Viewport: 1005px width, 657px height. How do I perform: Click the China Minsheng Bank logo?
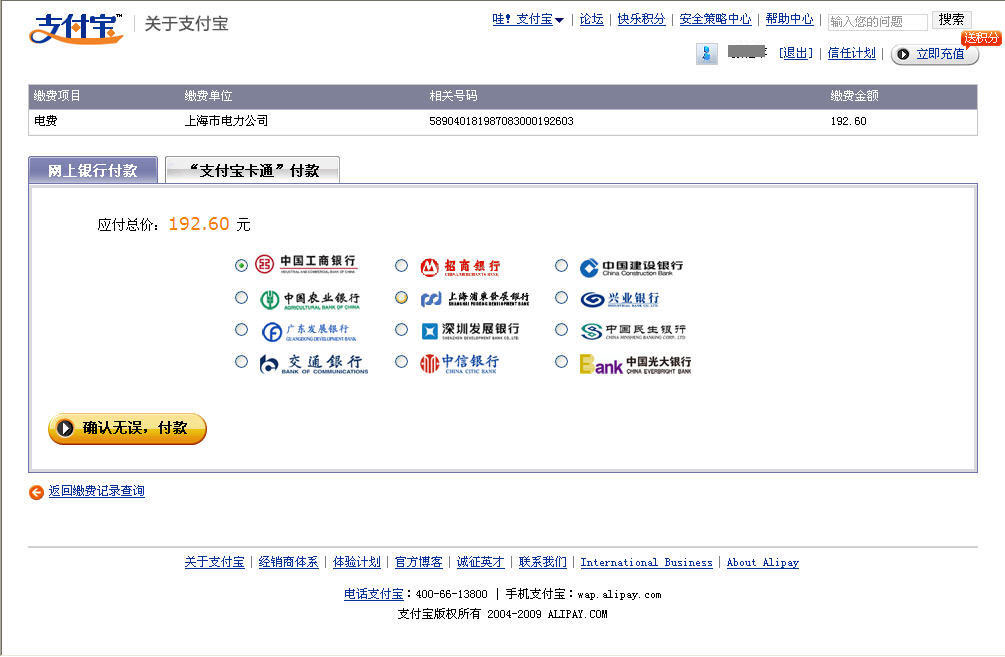click(x=633, y=331)
